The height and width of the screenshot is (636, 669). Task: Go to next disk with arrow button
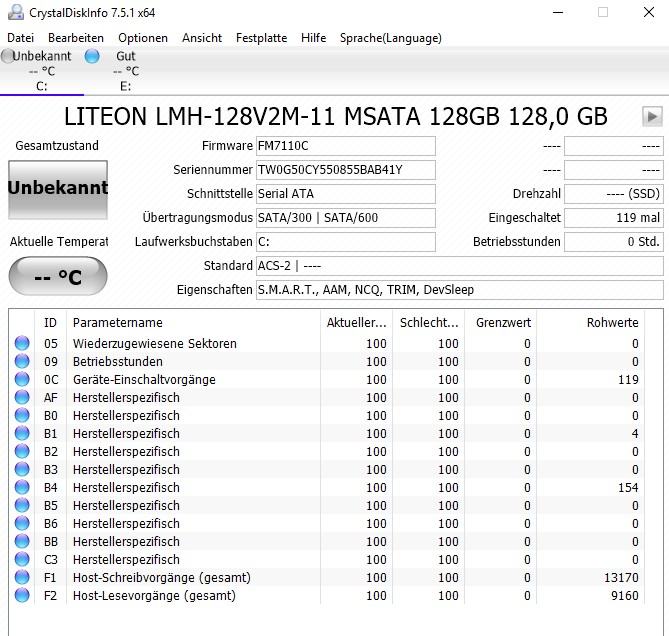point(652,116)
